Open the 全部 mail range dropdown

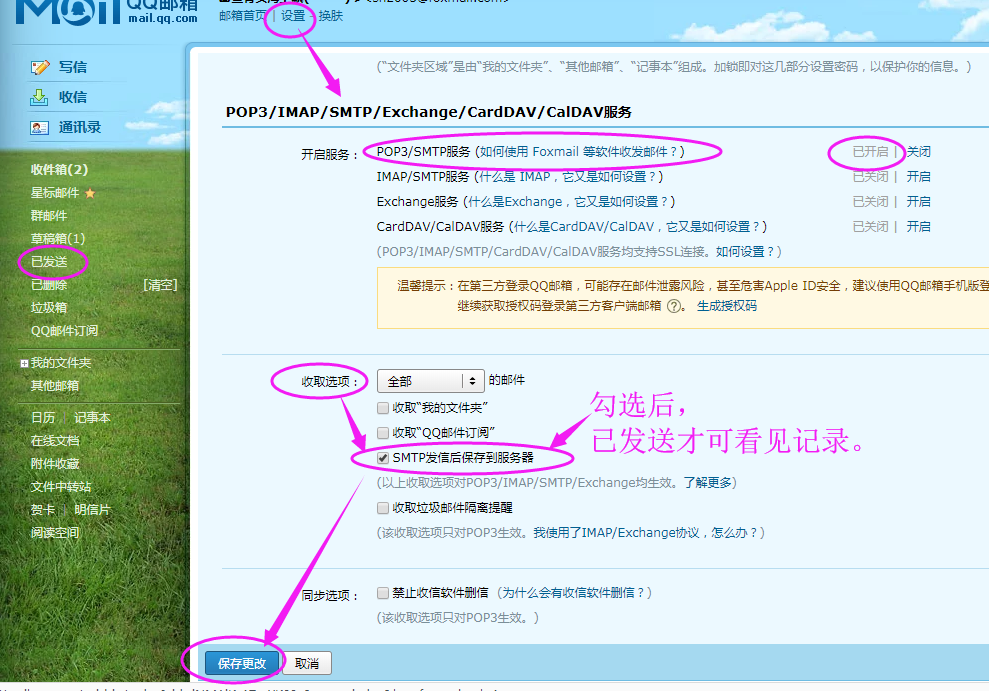(x=431, y=381)
